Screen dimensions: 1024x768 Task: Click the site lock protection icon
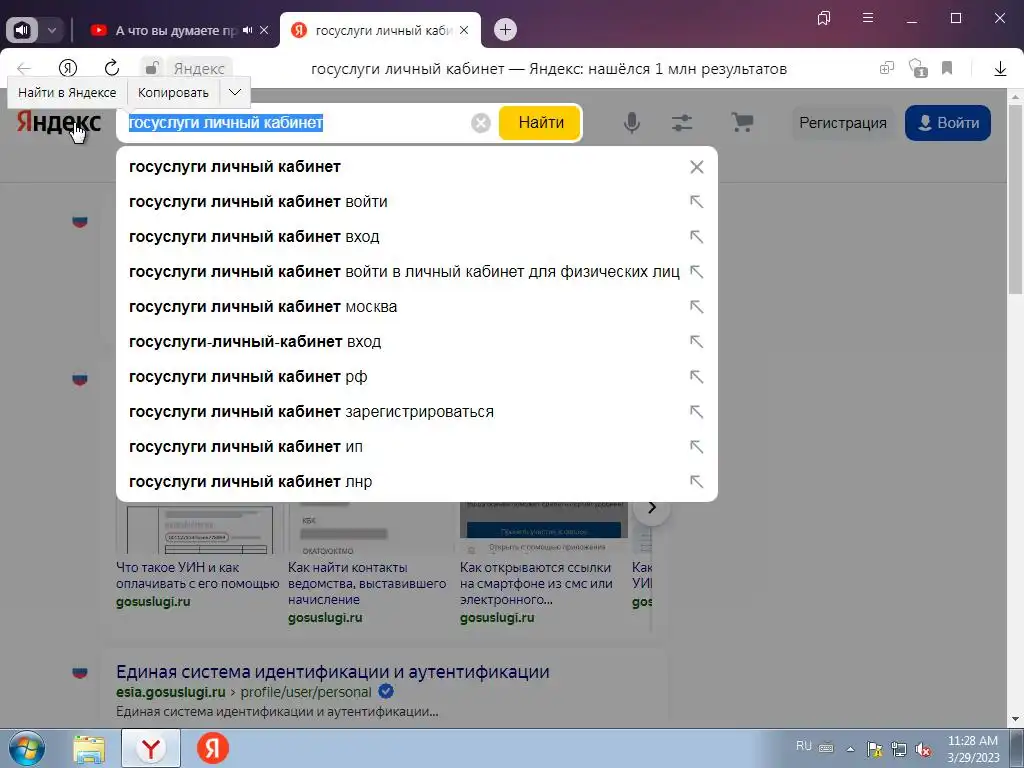152,68
